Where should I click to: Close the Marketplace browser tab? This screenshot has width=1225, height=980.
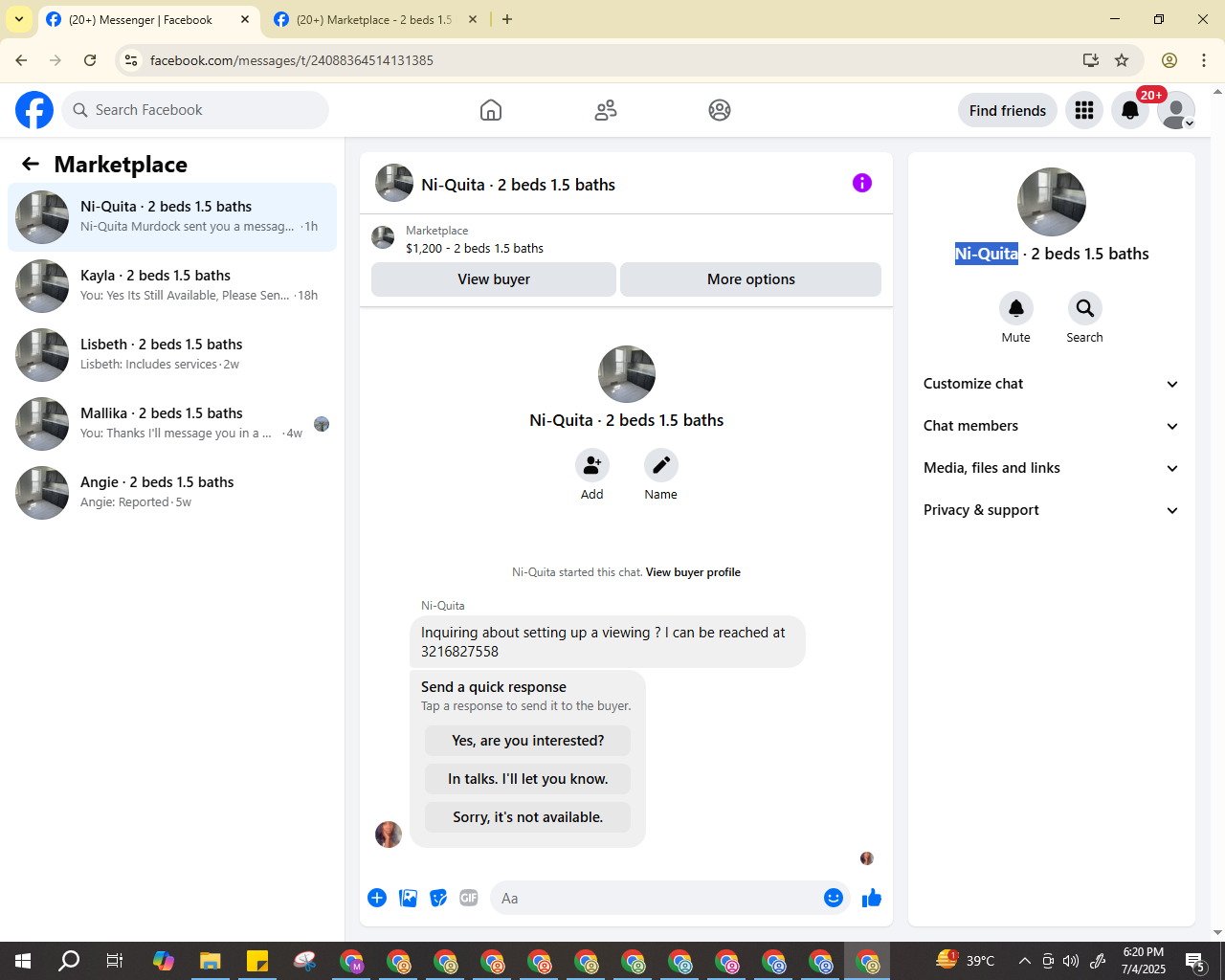473,19
